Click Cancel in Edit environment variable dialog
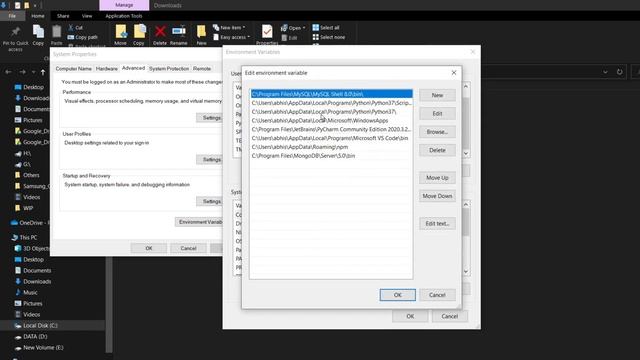The width and height of the screenshot is (640, 360). tap(437, 295)
